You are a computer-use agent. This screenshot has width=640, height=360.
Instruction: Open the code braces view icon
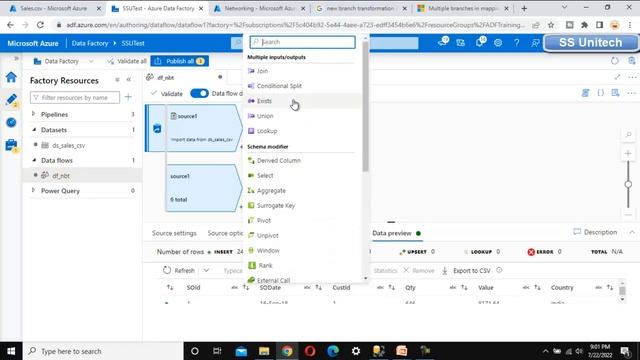click(x=600, y=93)
